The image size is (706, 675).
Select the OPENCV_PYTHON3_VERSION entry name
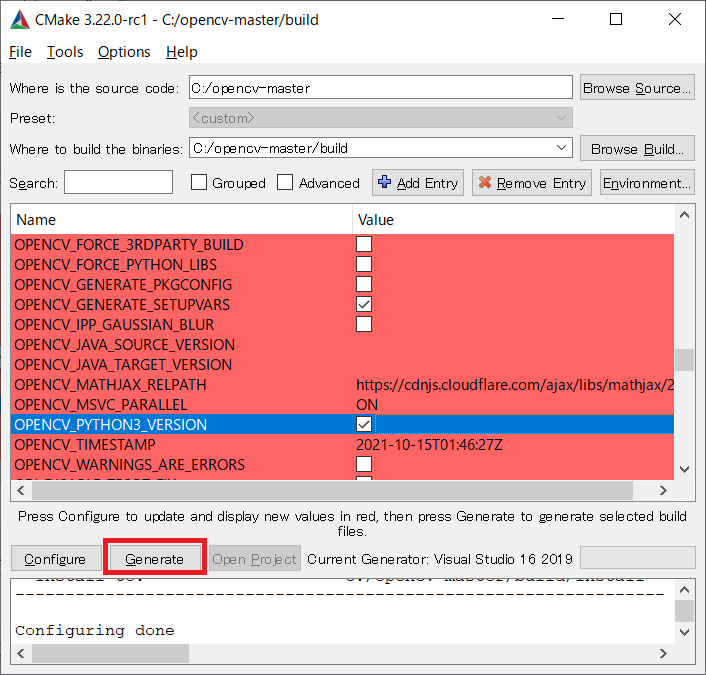(x=111, y=425)
